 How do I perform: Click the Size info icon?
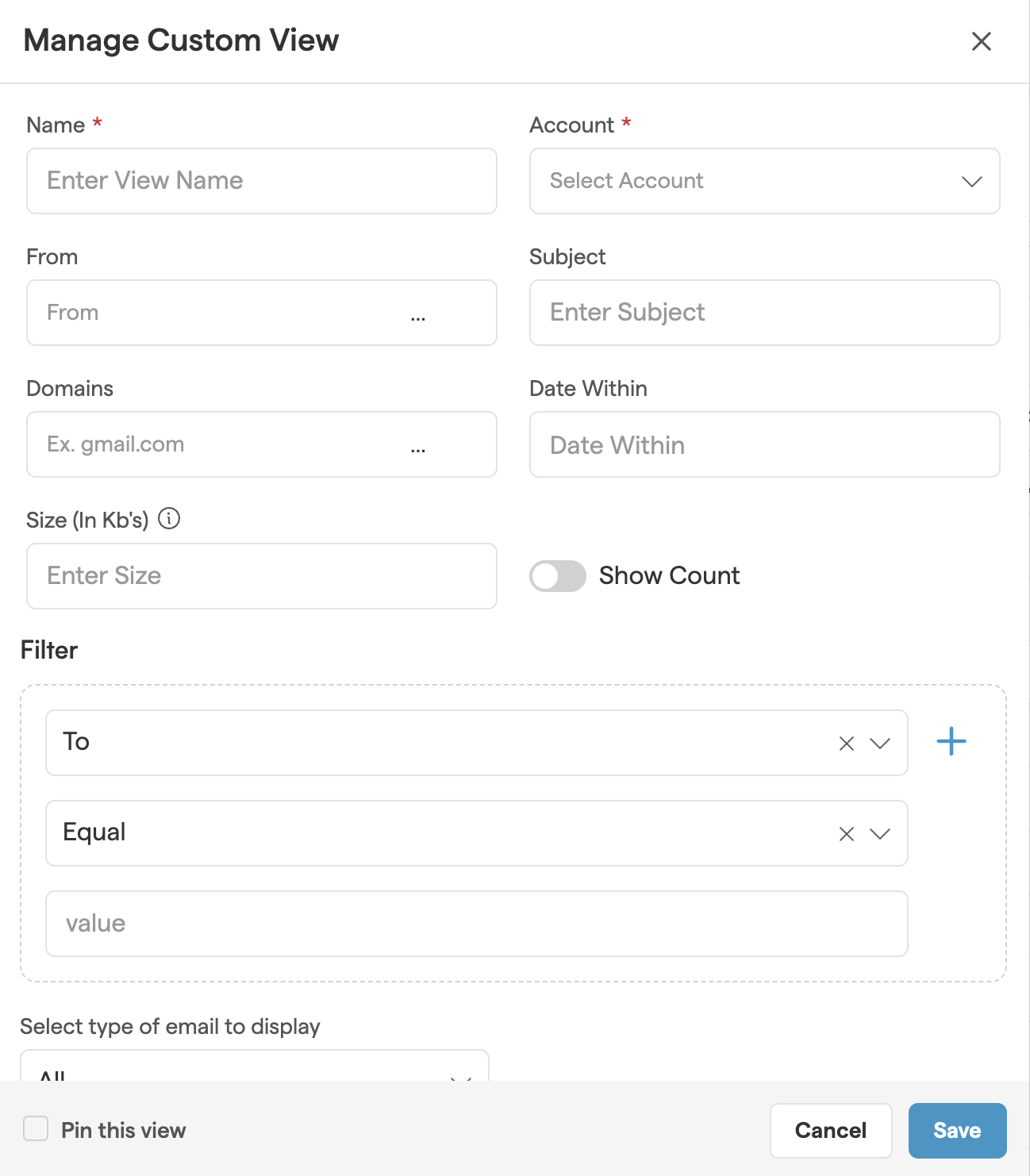click(x=169, y=519)
